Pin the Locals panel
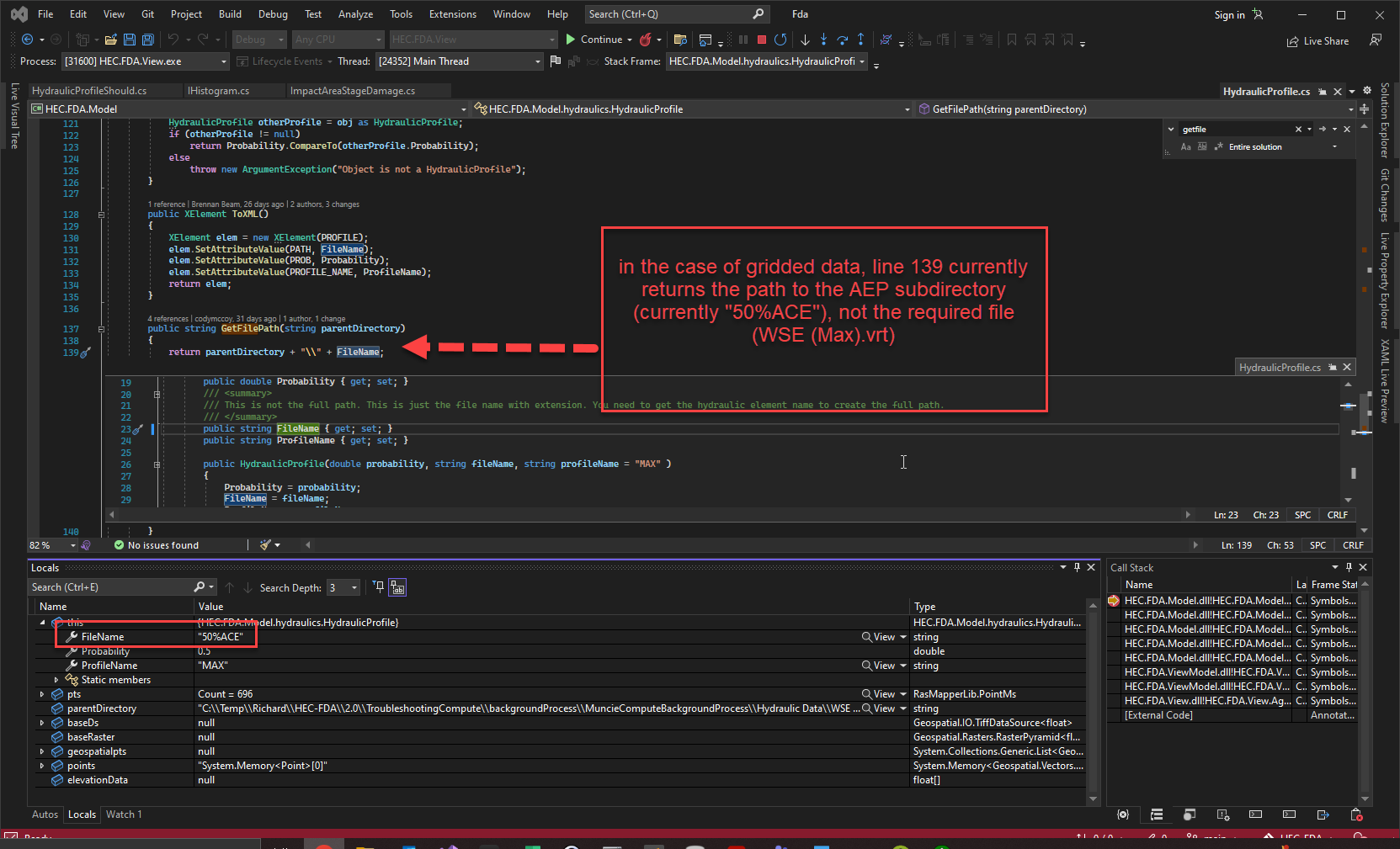The width and height of the screenshot is (1400, 849). coord(1077,567)
